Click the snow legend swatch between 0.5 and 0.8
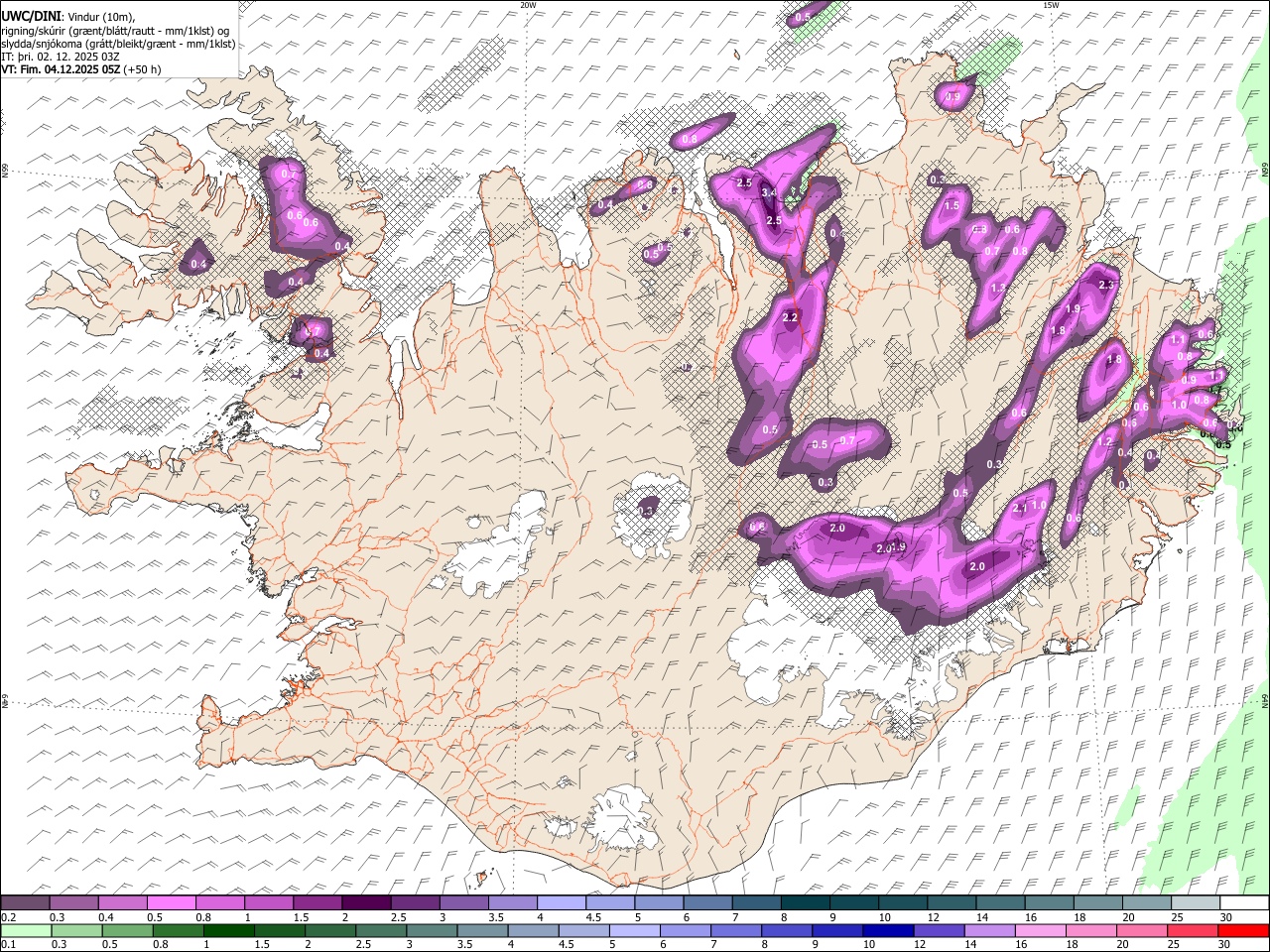This screenshot has width=1270, height=952. (x=171, y=903)
